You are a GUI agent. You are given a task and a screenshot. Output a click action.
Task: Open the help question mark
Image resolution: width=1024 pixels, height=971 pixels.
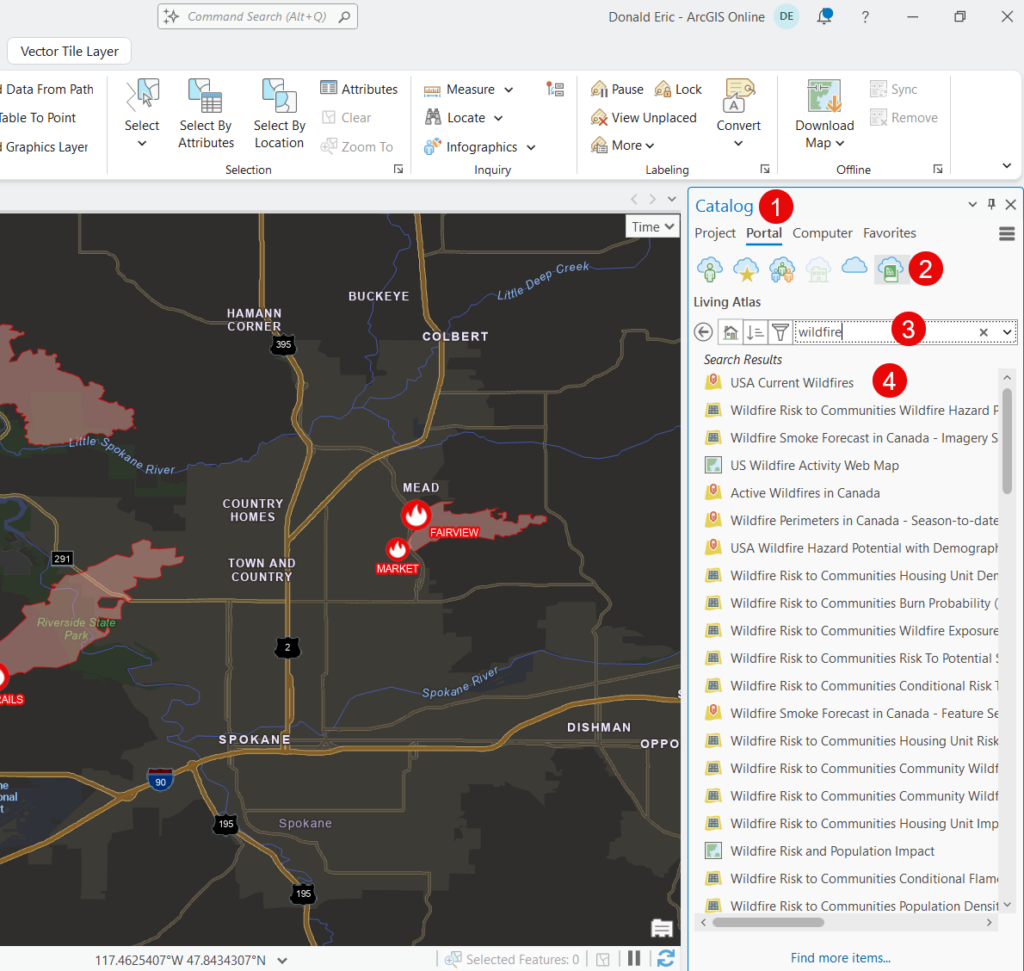(865, 17)
